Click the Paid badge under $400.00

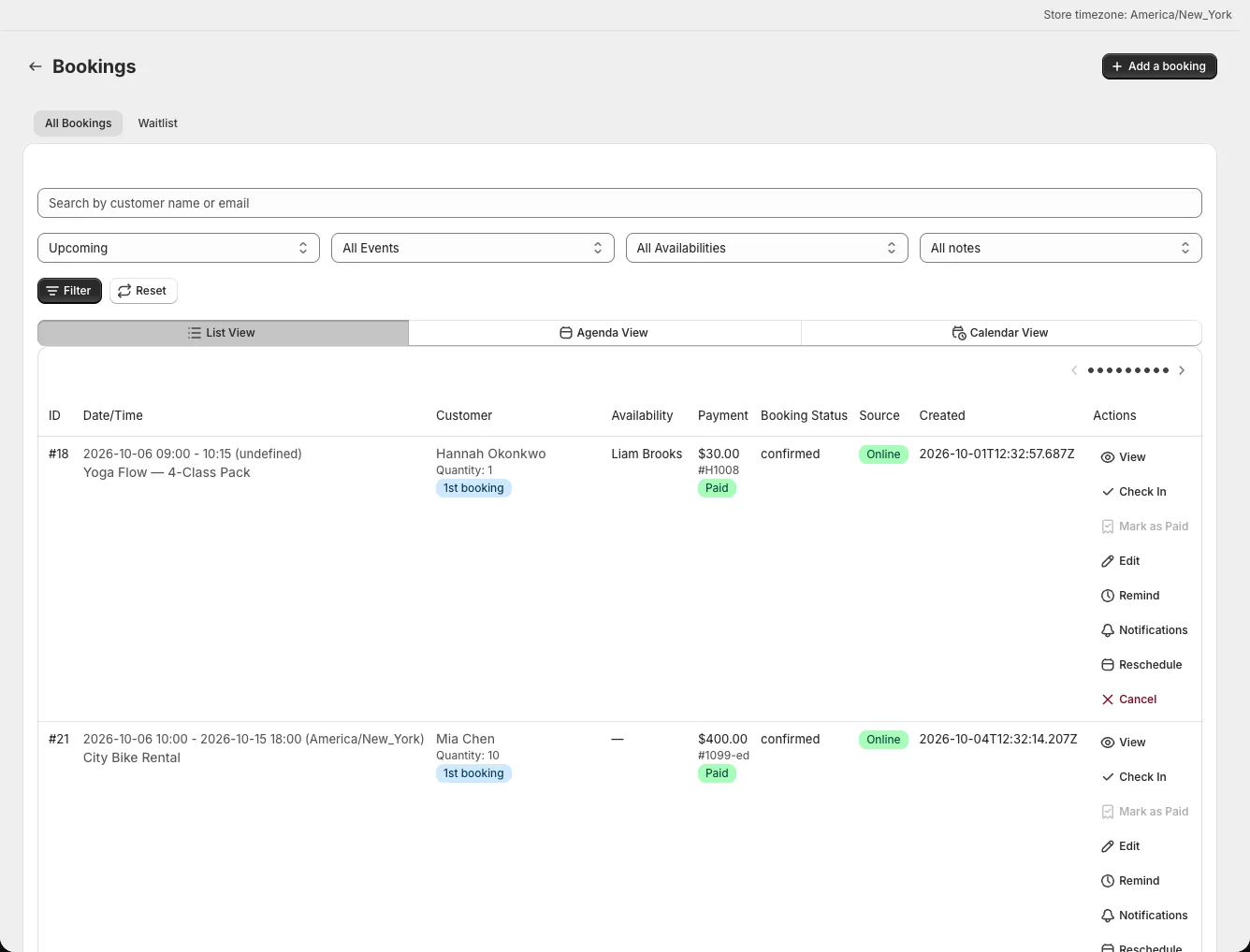pyautogui.click(x=717, y=773)
